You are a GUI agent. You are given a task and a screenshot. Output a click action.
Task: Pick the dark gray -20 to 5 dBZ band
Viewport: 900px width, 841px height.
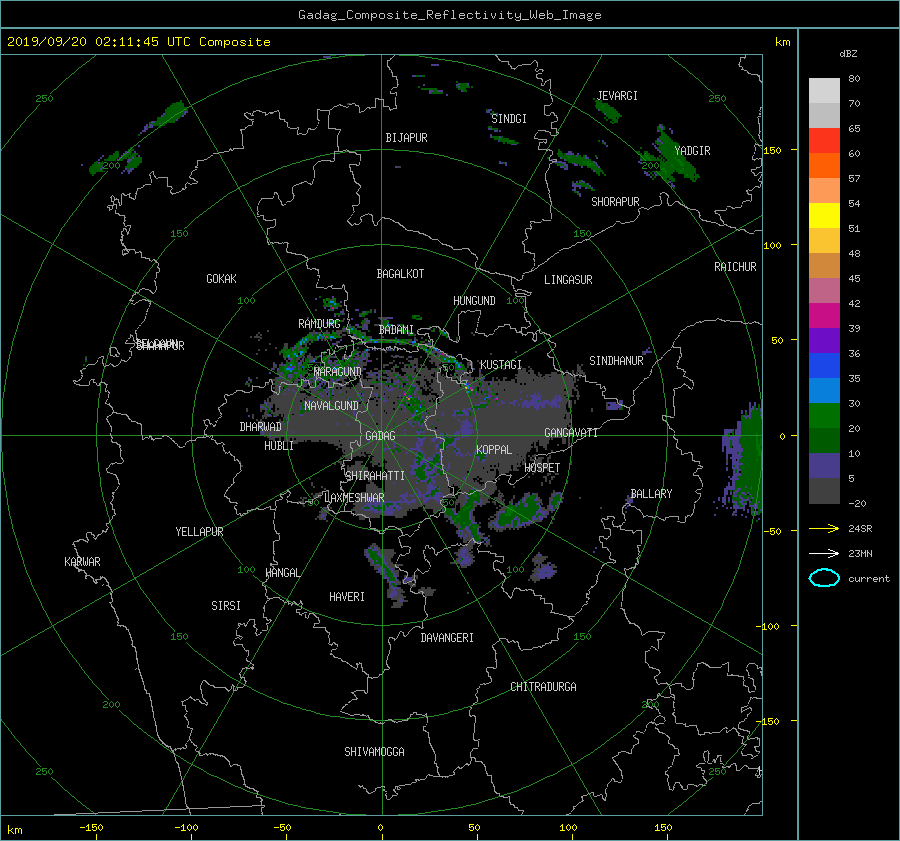tap(824, 491)
